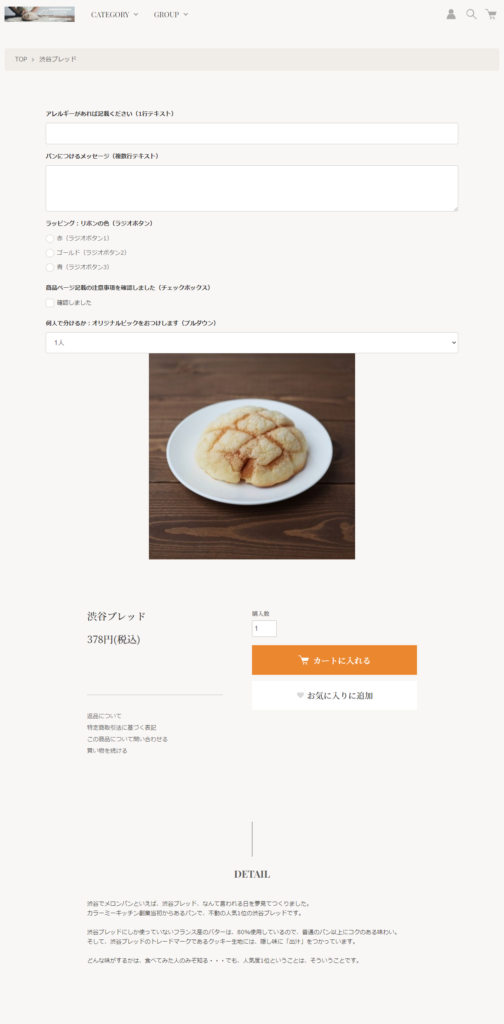Open the user account icon
Screen dimensions: 504x1024
click(x=451, y=14)
